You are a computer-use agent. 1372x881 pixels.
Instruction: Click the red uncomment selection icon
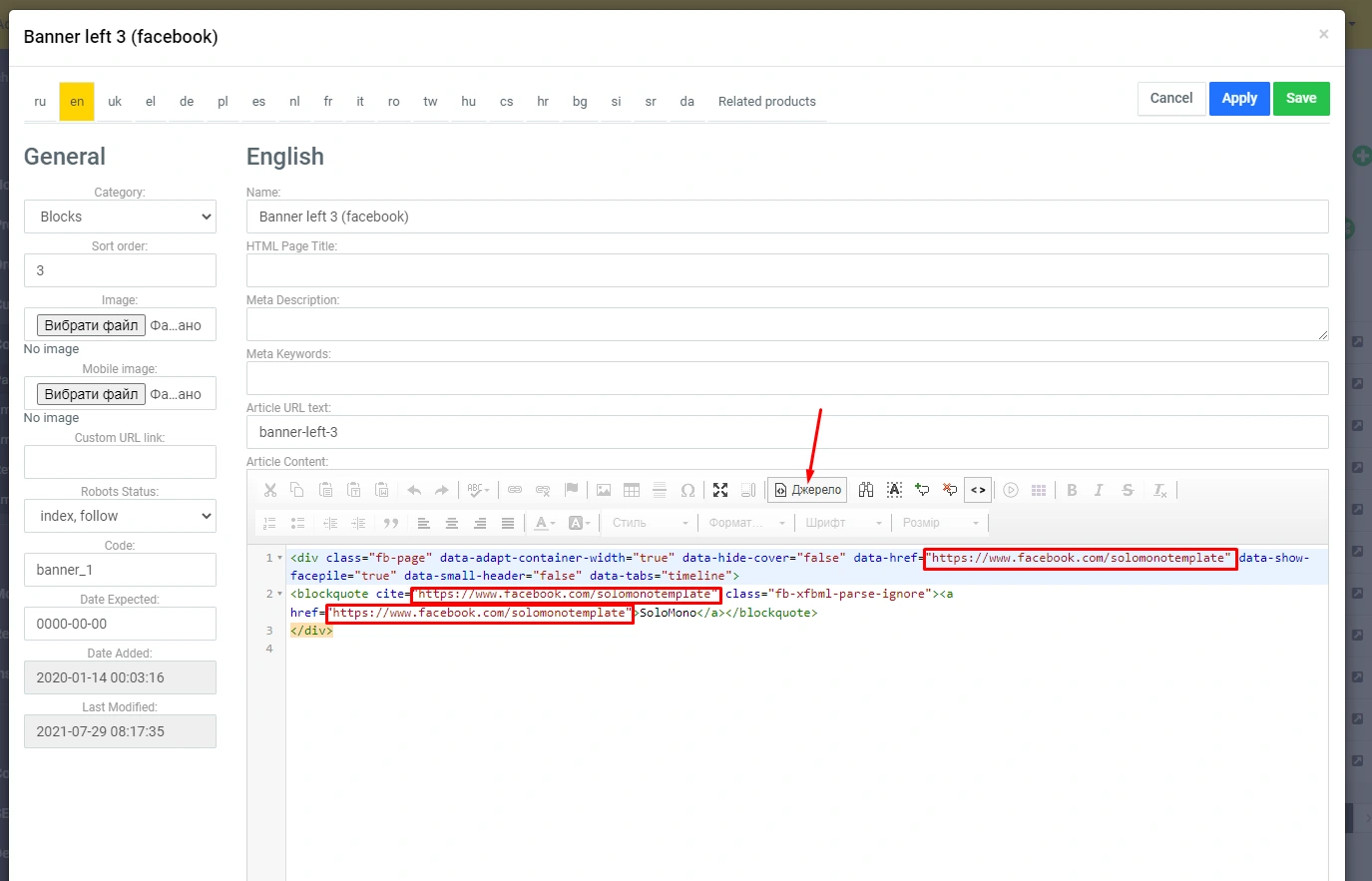[950, 490]
